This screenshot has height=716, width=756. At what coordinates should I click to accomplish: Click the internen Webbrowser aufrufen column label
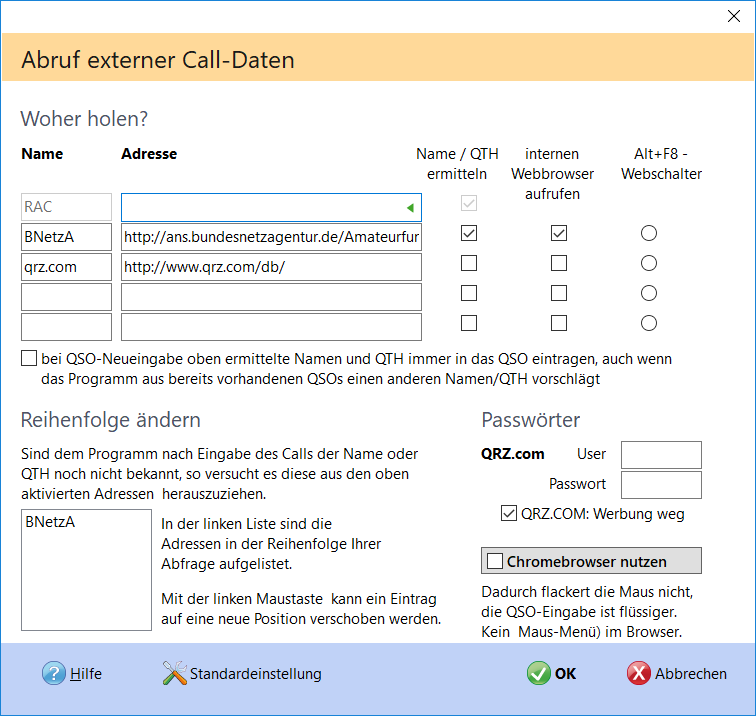point(552,174)
